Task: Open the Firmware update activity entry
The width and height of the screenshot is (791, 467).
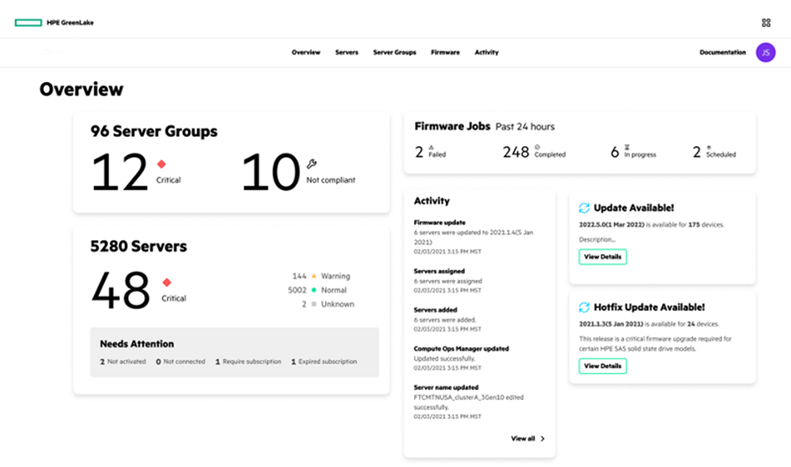Action: pyautogui.click(x=474, y=237)
